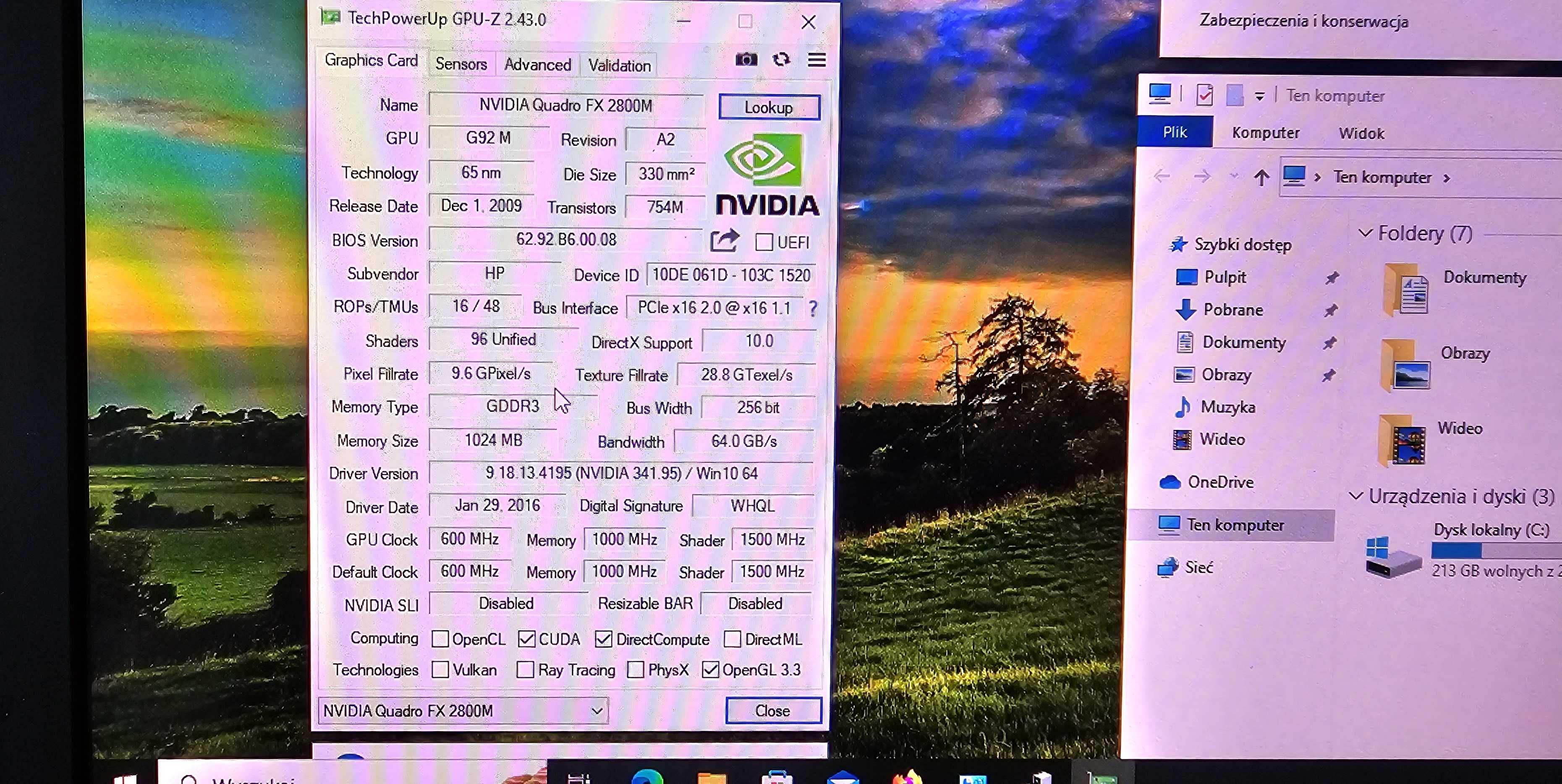
Task: Open Pulpit in Explorer quick access
Action: (x=1225, y=277)
